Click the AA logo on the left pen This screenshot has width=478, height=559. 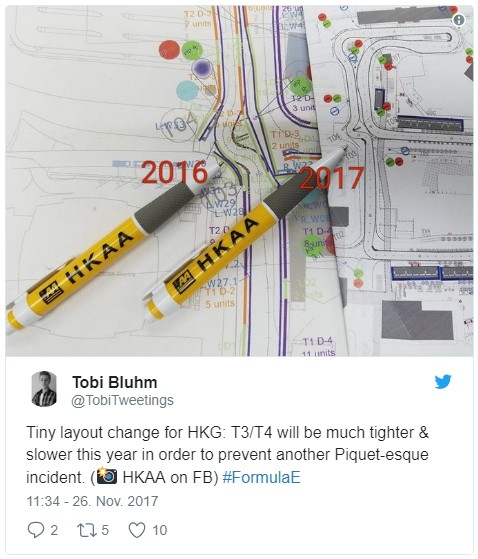(x=51, y=294)
